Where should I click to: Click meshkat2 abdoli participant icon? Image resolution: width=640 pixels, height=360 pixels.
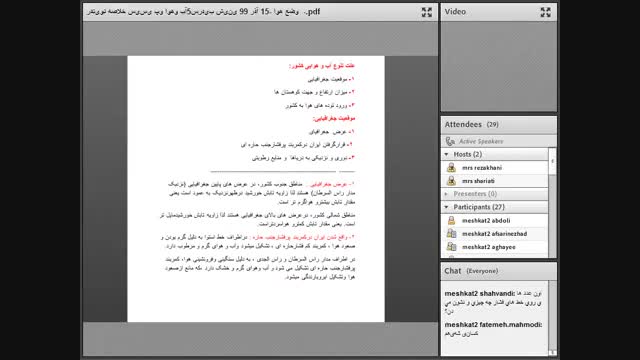[x=451, y=220]
